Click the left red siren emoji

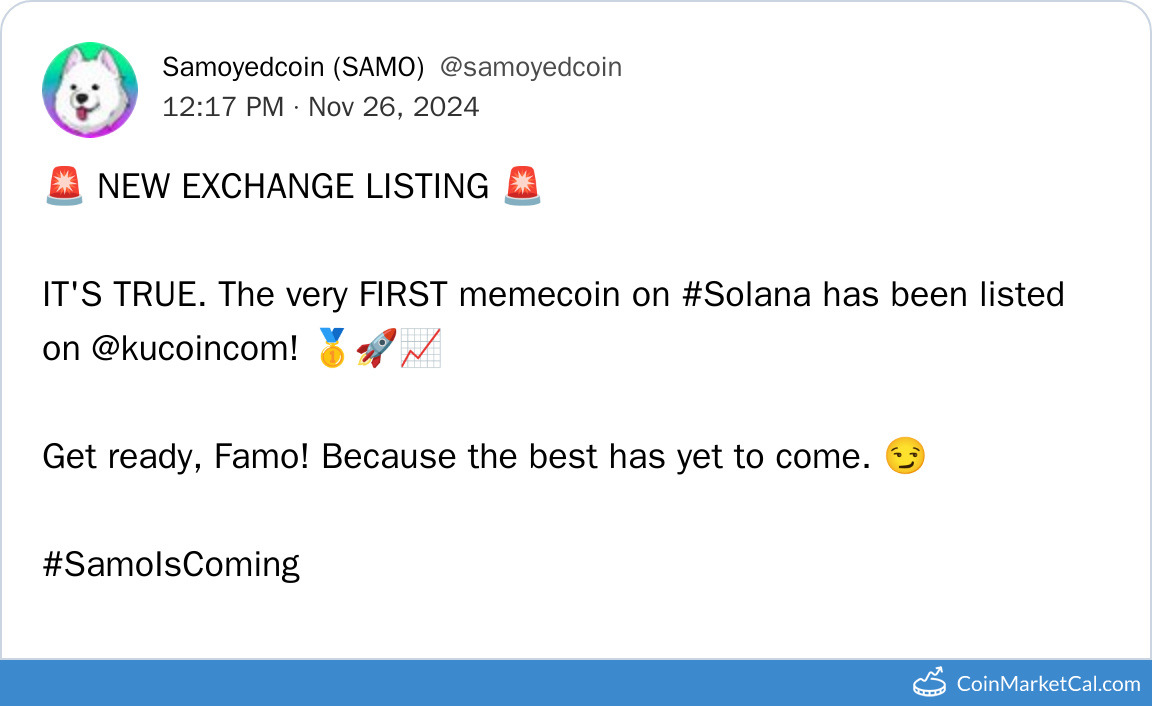point(64,187)
